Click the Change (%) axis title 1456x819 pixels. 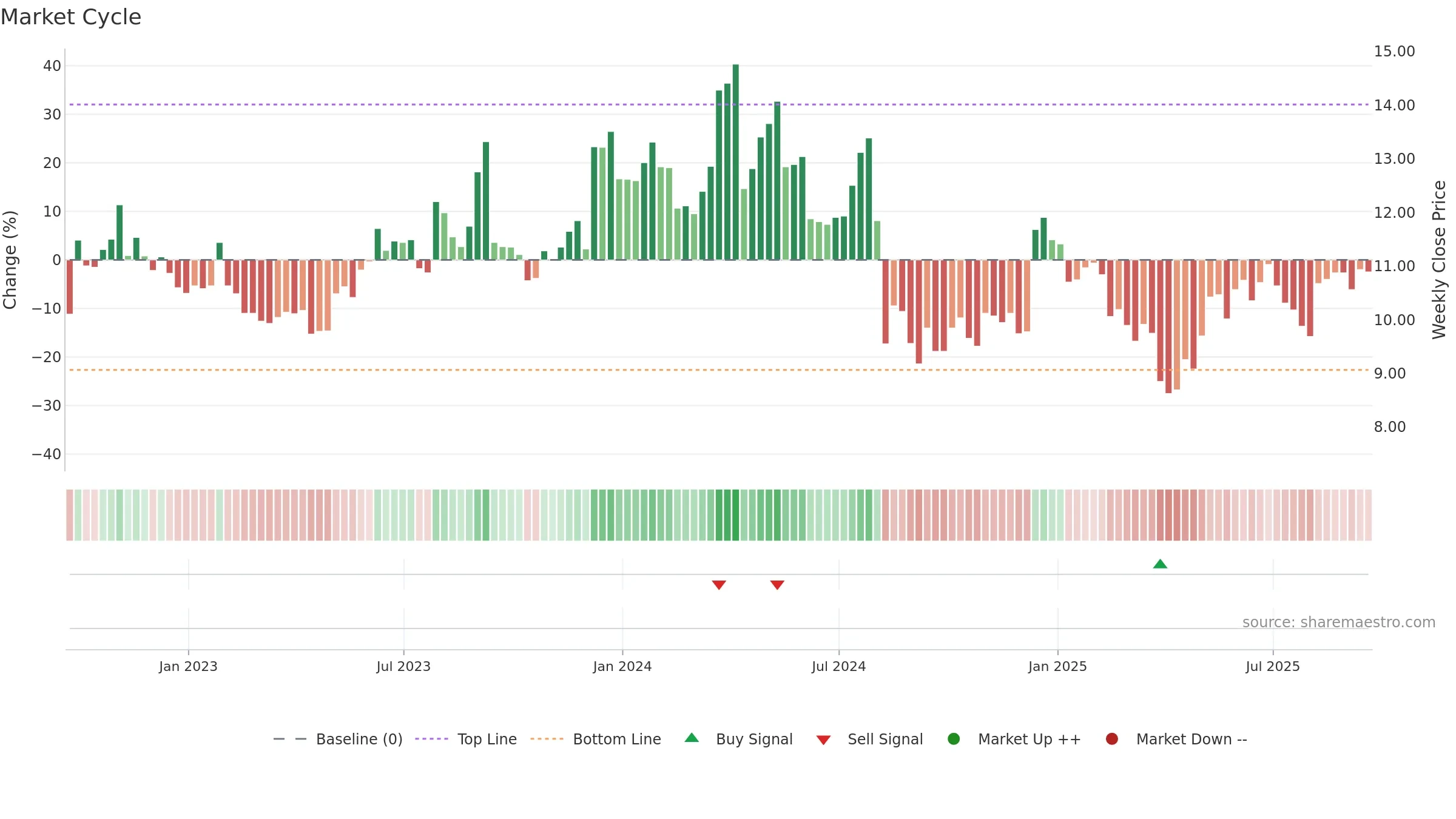(x=10, y=260)
